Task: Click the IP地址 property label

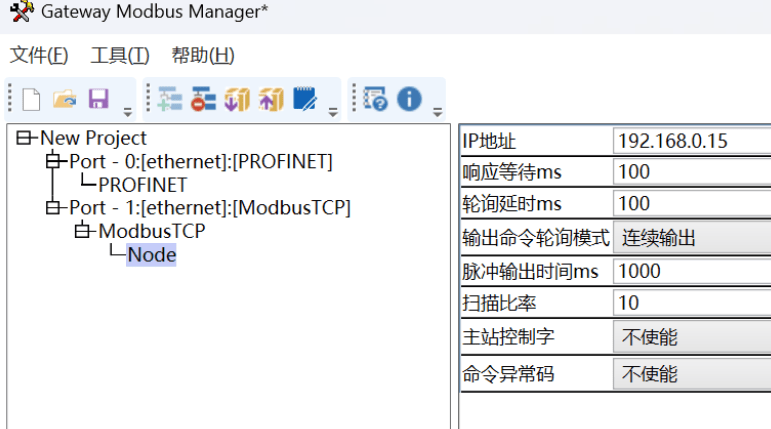Action: [x=489, y=142]
